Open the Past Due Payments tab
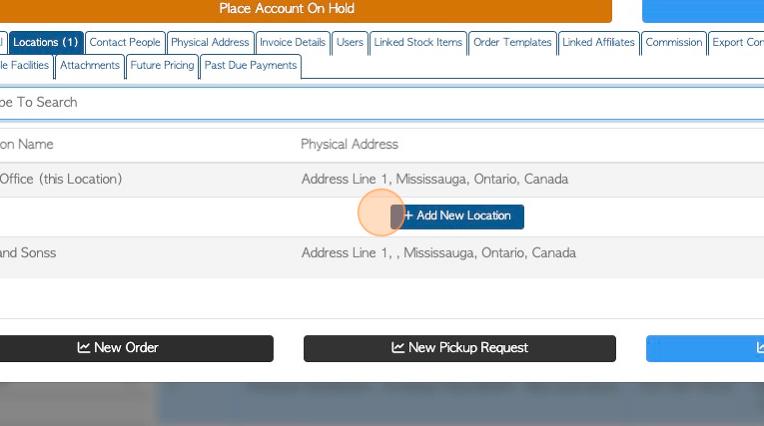Image resolution: width=764 pixels, height=426 pixels. point(250,66)
